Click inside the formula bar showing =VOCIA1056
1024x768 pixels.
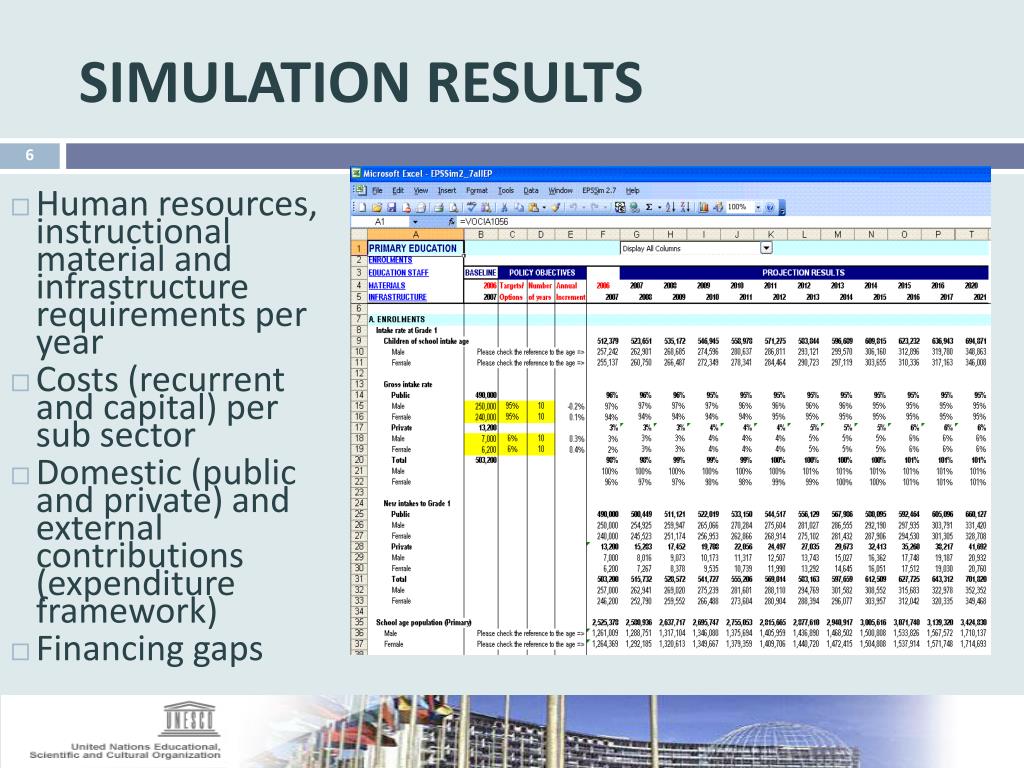(725, 222)
